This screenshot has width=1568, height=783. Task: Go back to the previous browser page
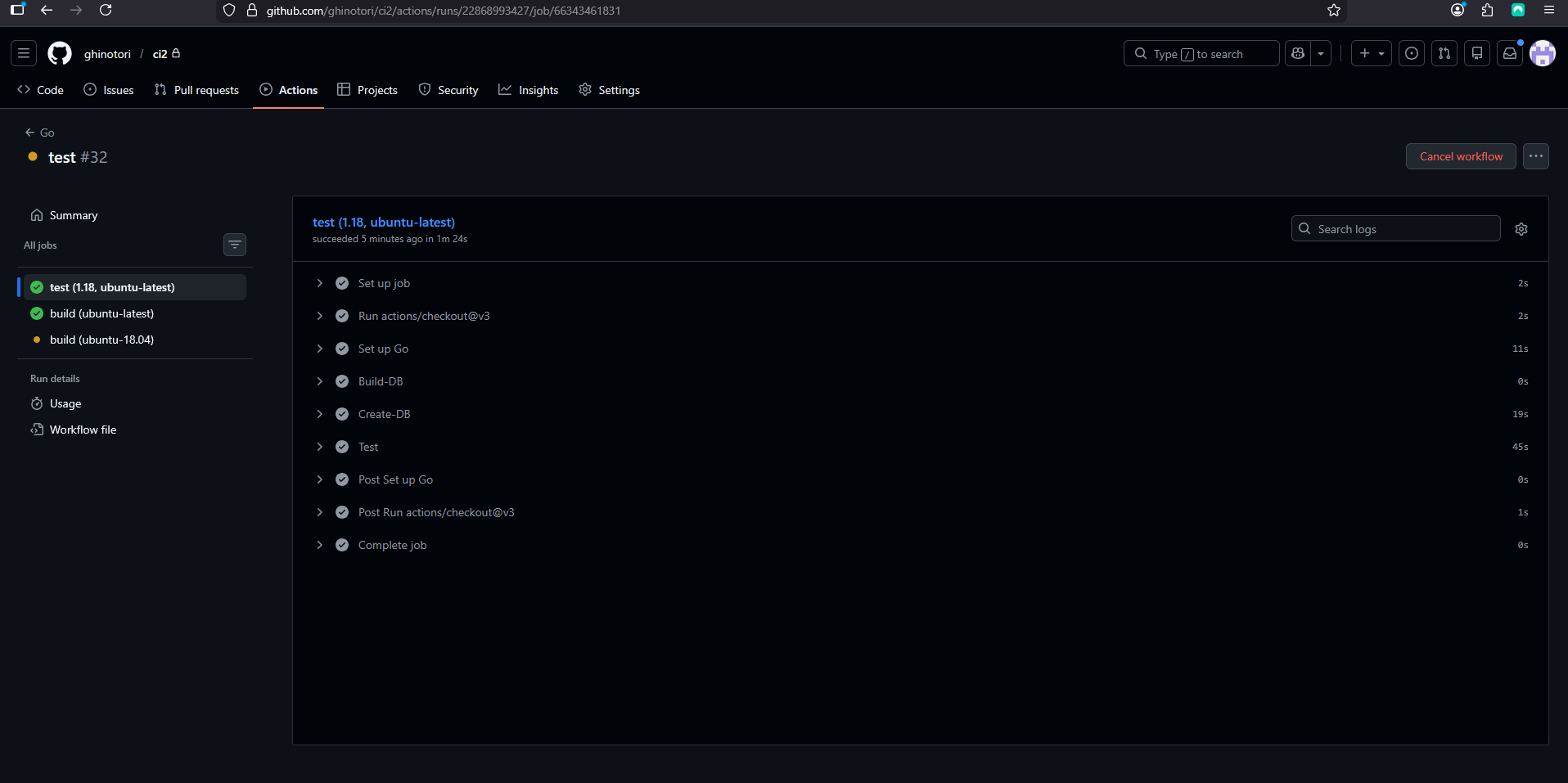pyautogui.click(x=47, y=11)
